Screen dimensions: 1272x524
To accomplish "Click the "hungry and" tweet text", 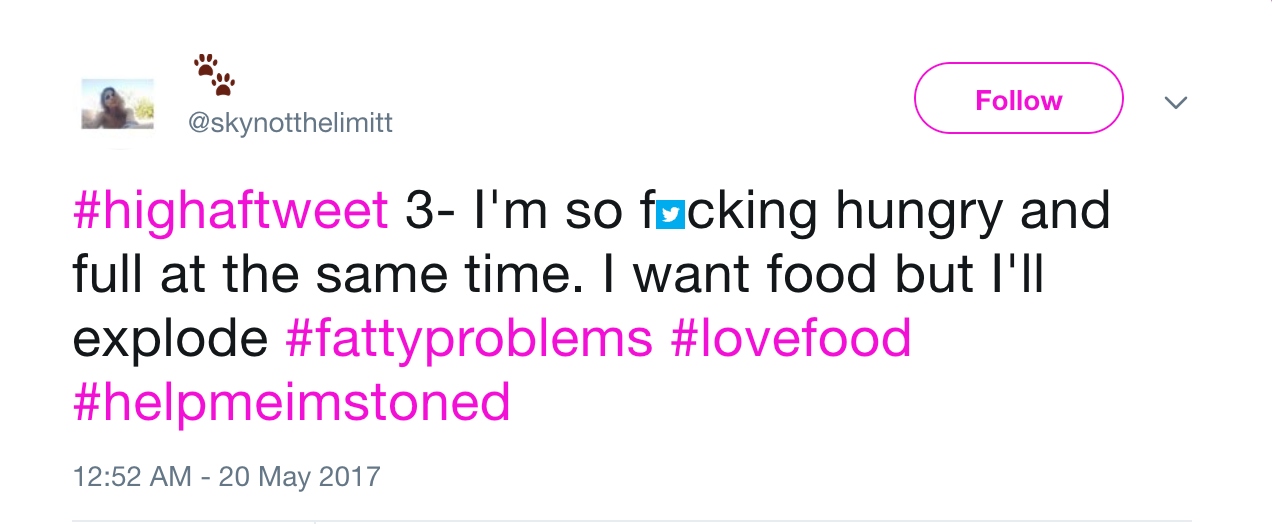I will pyautogui.click(x=972, y=212).
